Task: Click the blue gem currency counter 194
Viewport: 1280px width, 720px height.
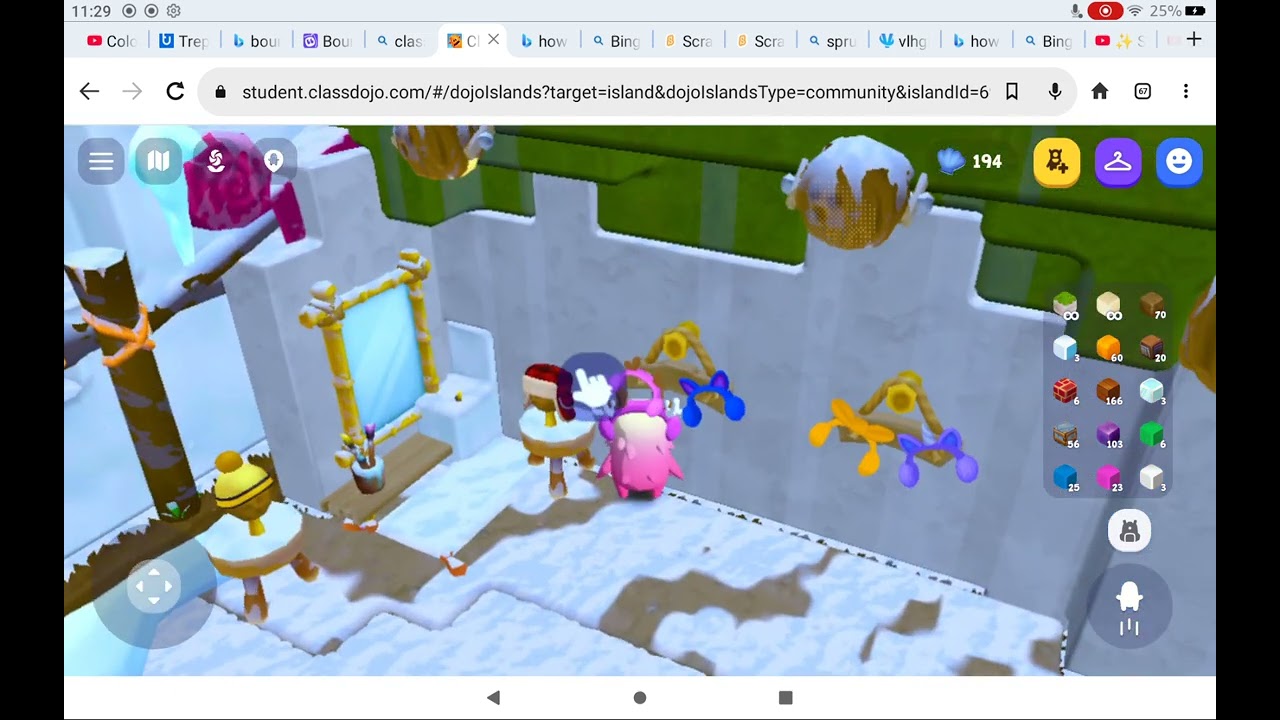Action: 969,161
